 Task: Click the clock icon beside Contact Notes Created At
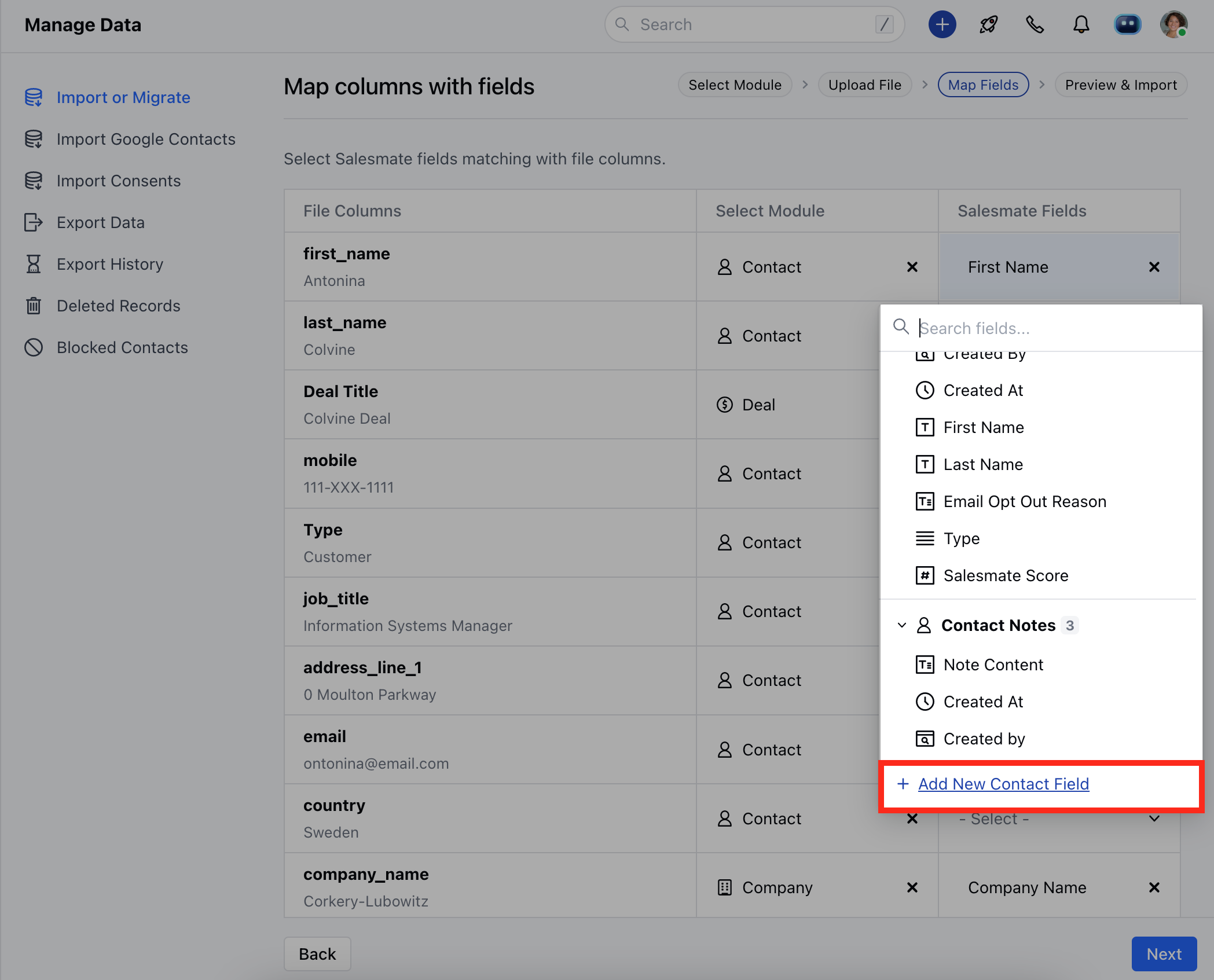tap(925, 702)
